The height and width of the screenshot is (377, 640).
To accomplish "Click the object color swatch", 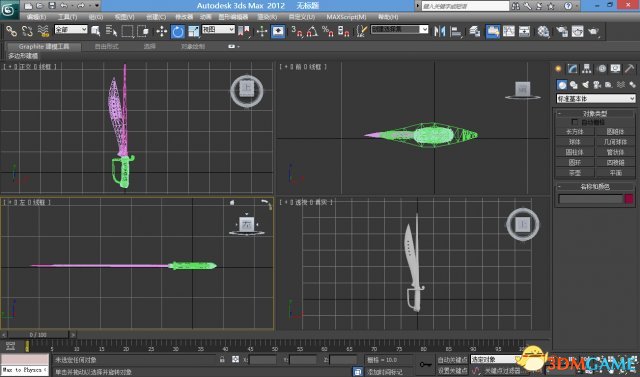I will tap(629, 199).
